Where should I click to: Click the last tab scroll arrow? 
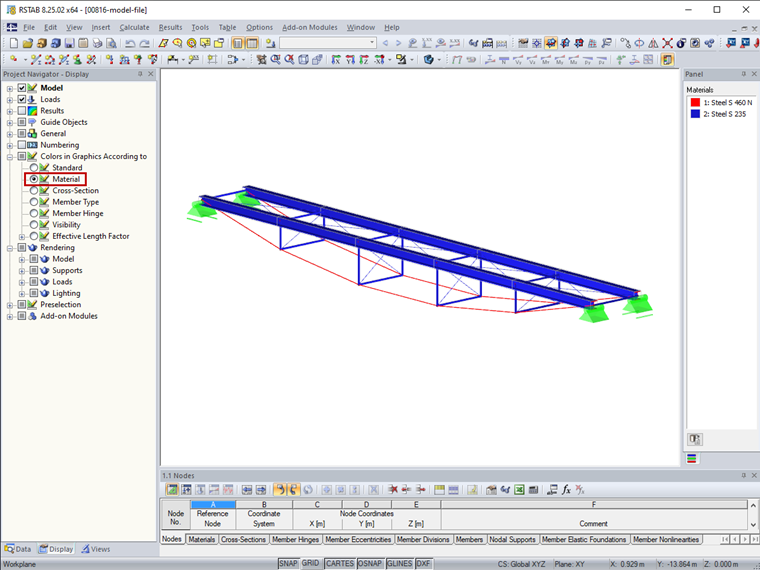[754, 539]
